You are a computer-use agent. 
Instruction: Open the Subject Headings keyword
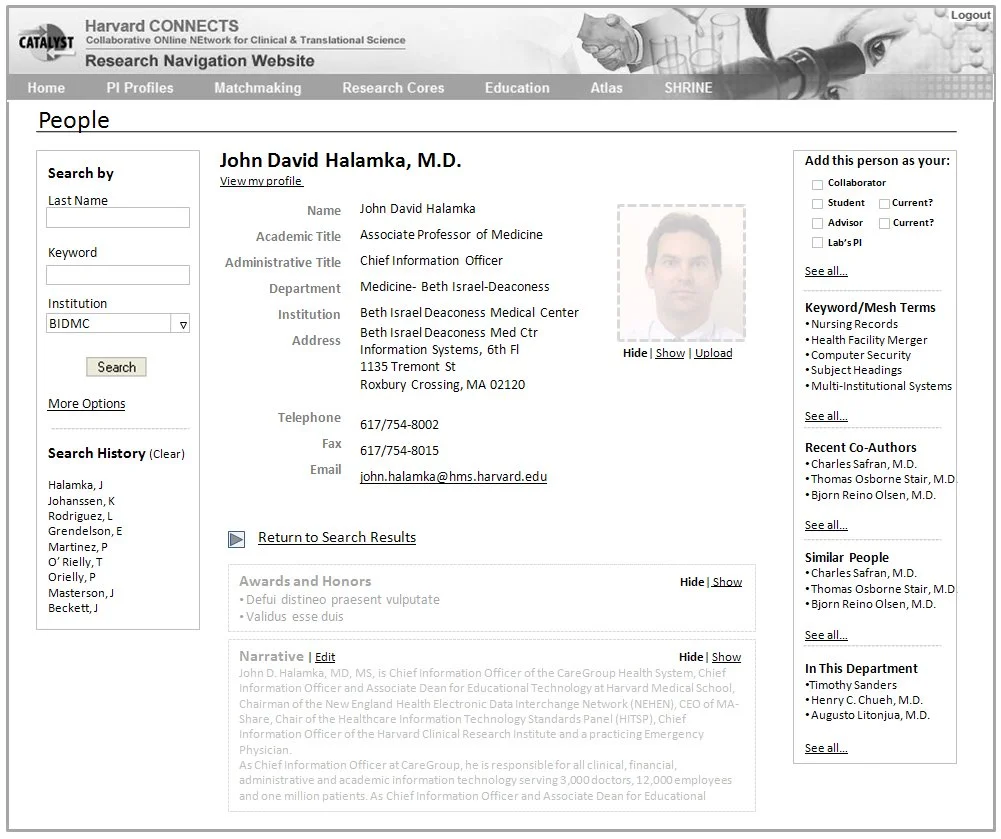pos(856,370)
